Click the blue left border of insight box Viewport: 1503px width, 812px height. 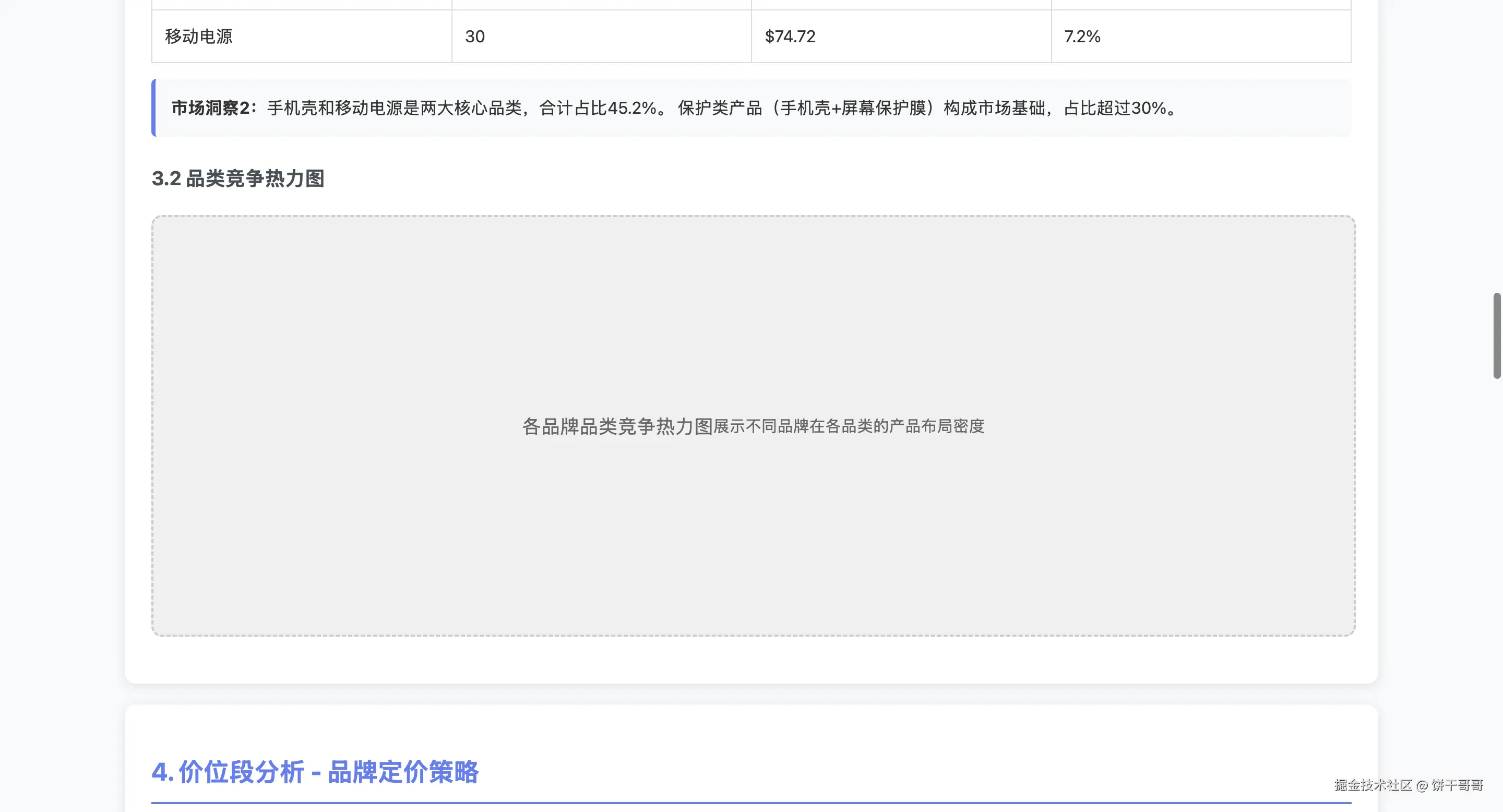153,108
